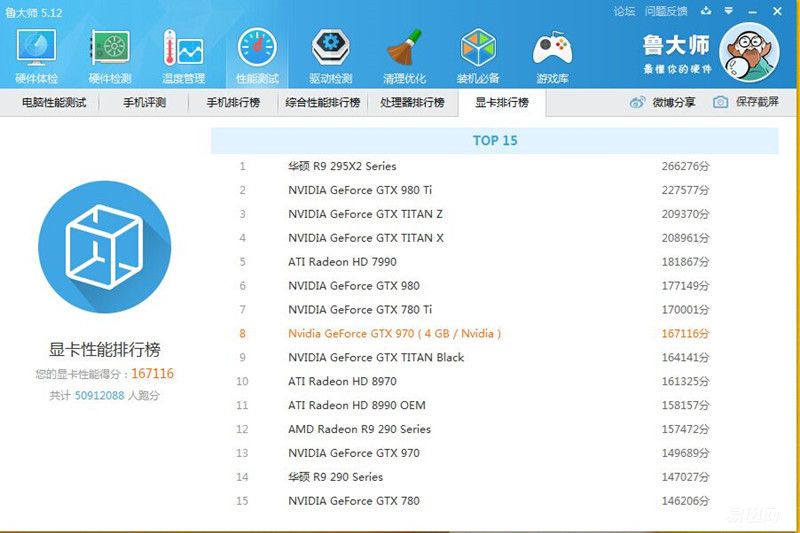
Task: Select highlighted Nvidia GeForce GTX 970 4 GB row
Action: coord(495,334)
